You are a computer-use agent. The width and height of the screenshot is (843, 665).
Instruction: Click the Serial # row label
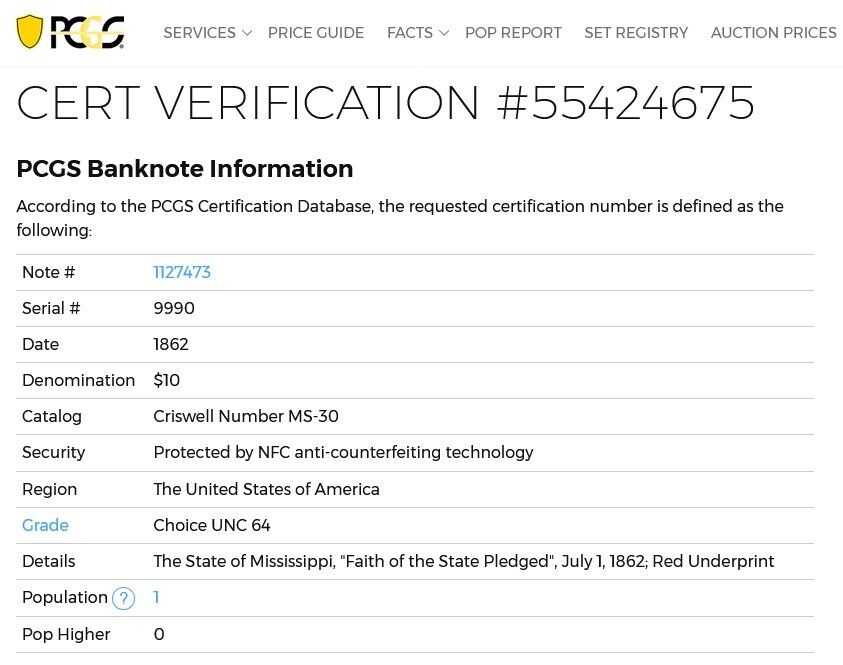click(51, 308)
